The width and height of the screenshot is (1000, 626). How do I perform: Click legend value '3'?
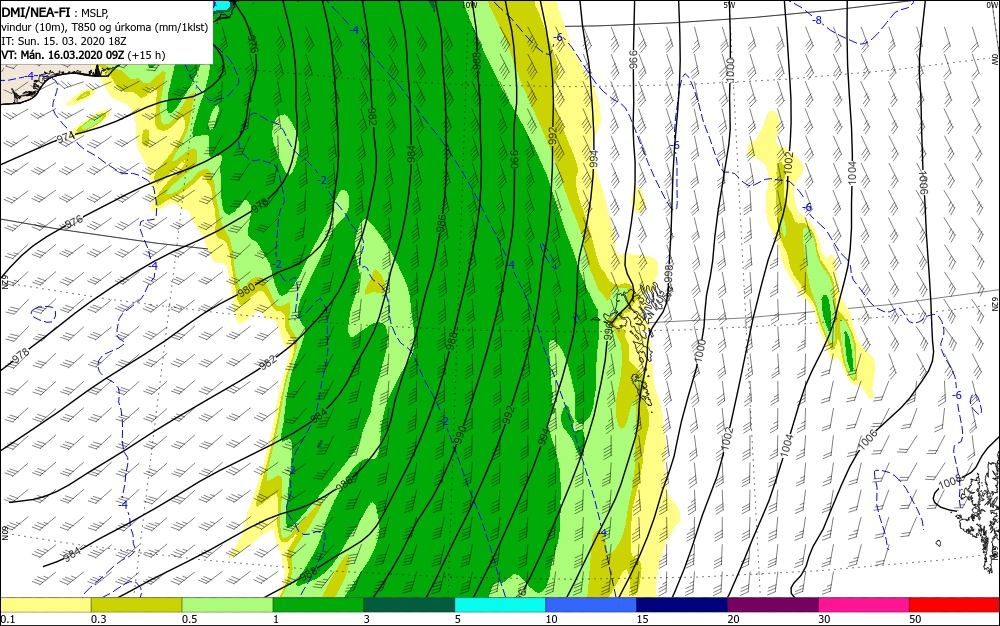[x=367, y=619]
